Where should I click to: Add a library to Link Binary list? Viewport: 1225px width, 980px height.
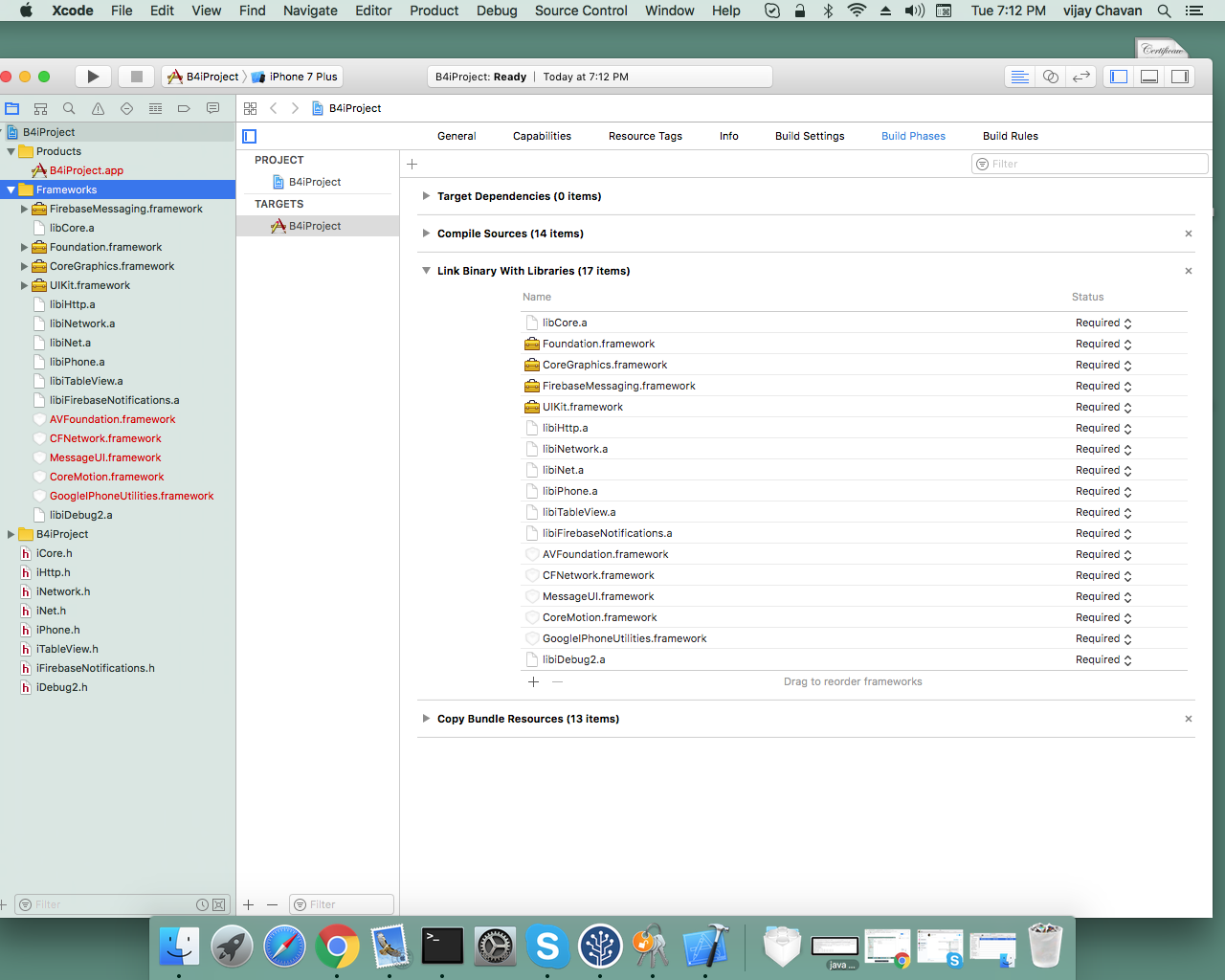tap(534, 681)
